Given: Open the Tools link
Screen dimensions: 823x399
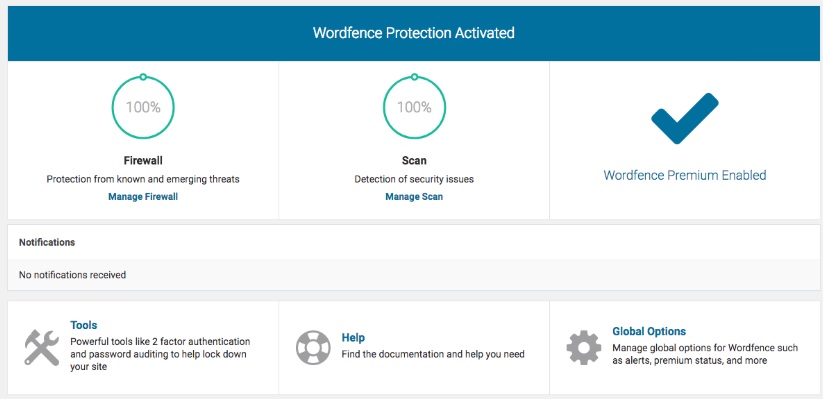Looking at the screenshot, I should [83, 325].
